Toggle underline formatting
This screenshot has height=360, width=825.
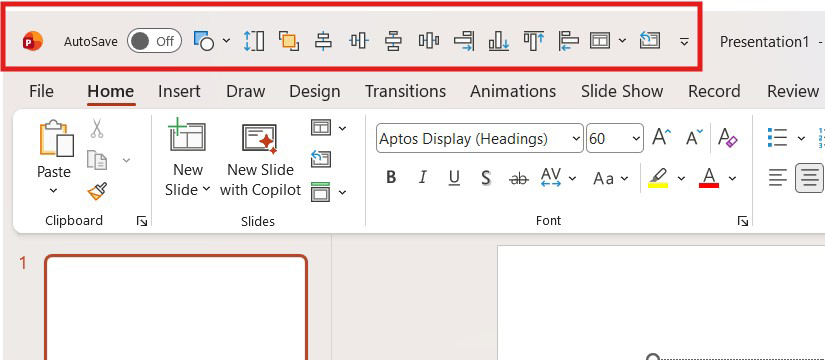click(x=454, y=178)
